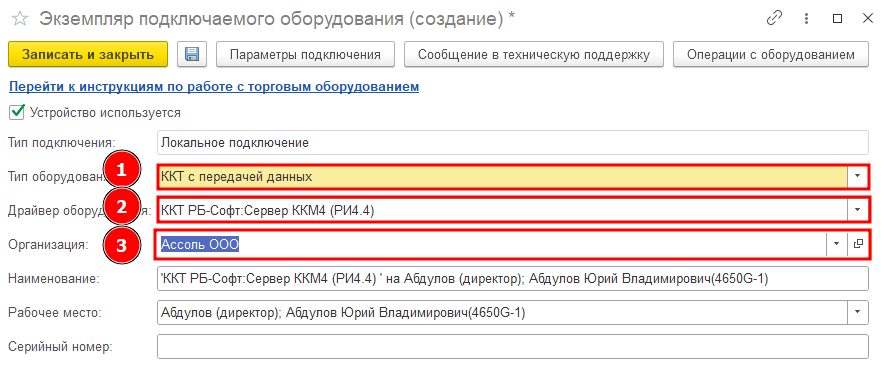Open Параметры подключения
The height and width of the screenshot is (371, 884).
click(x=305, y=55)
